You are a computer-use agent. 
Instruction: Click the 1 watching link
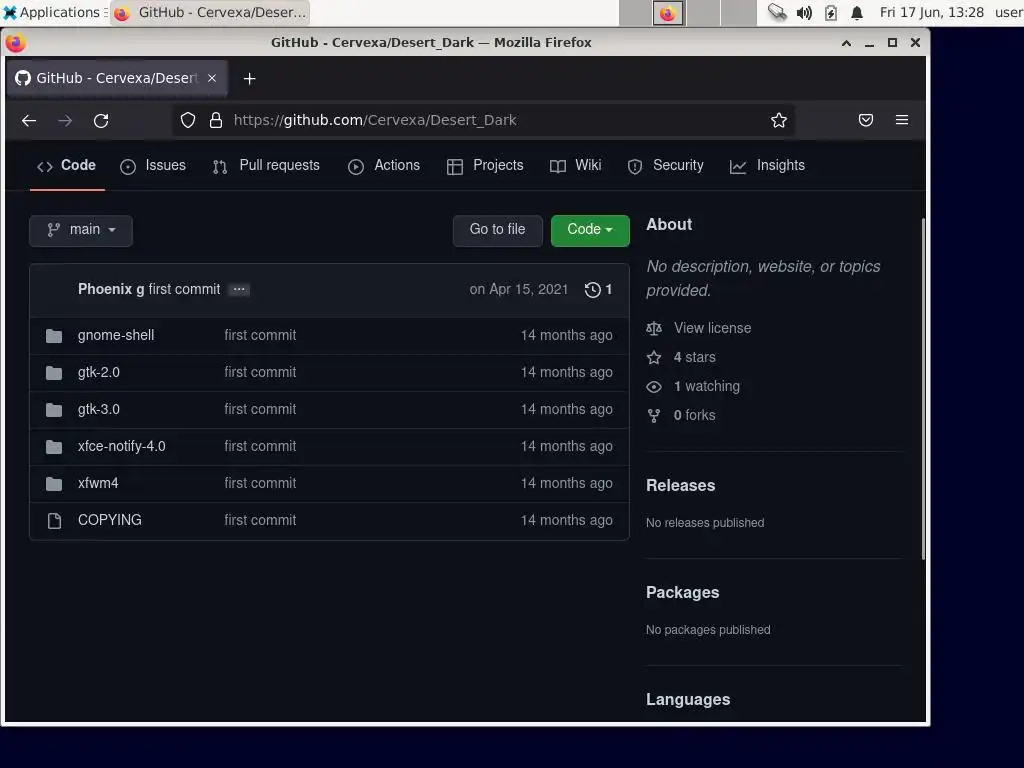(x=707, y=386)
